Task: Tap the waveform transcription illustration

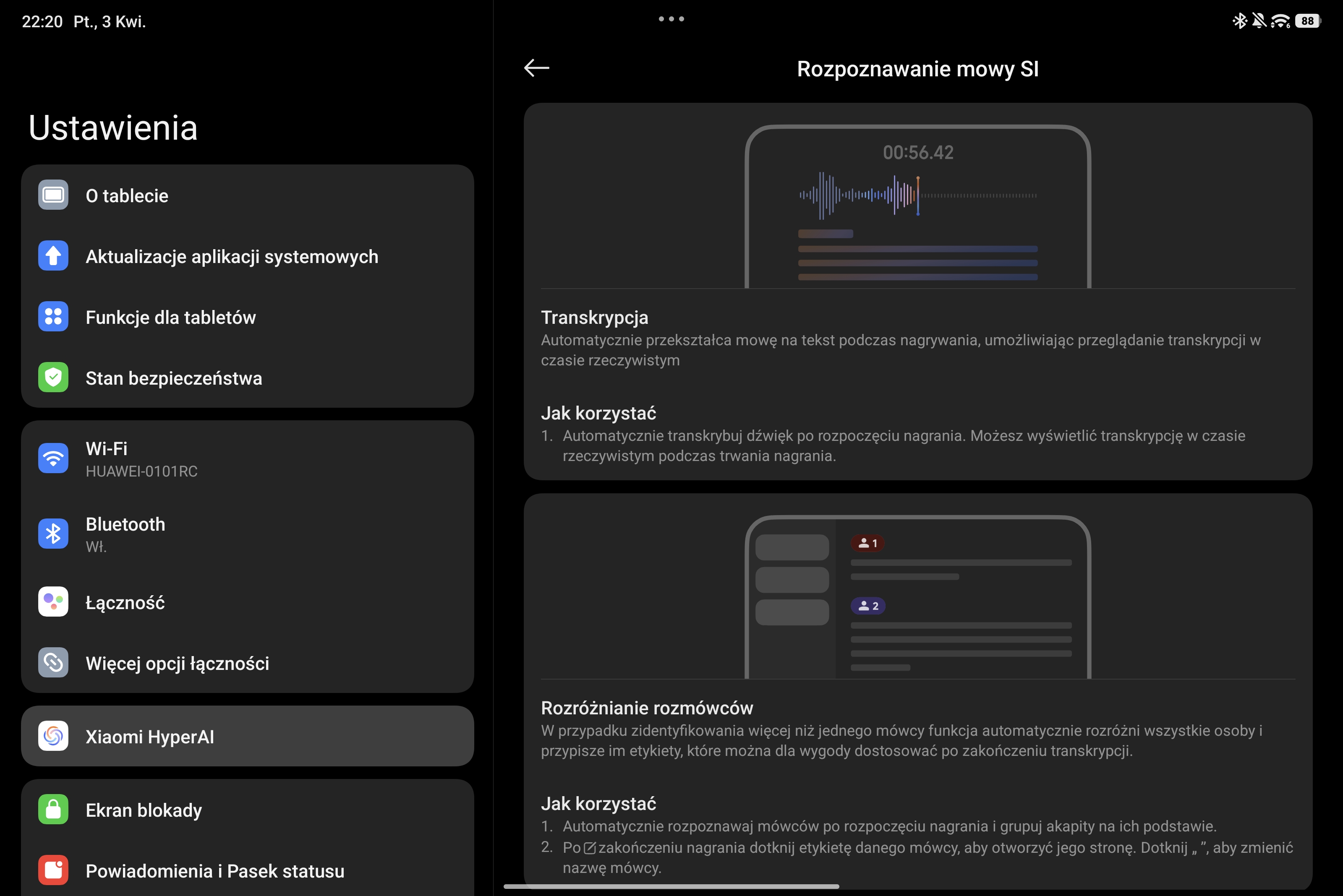Action: point(917,206)
